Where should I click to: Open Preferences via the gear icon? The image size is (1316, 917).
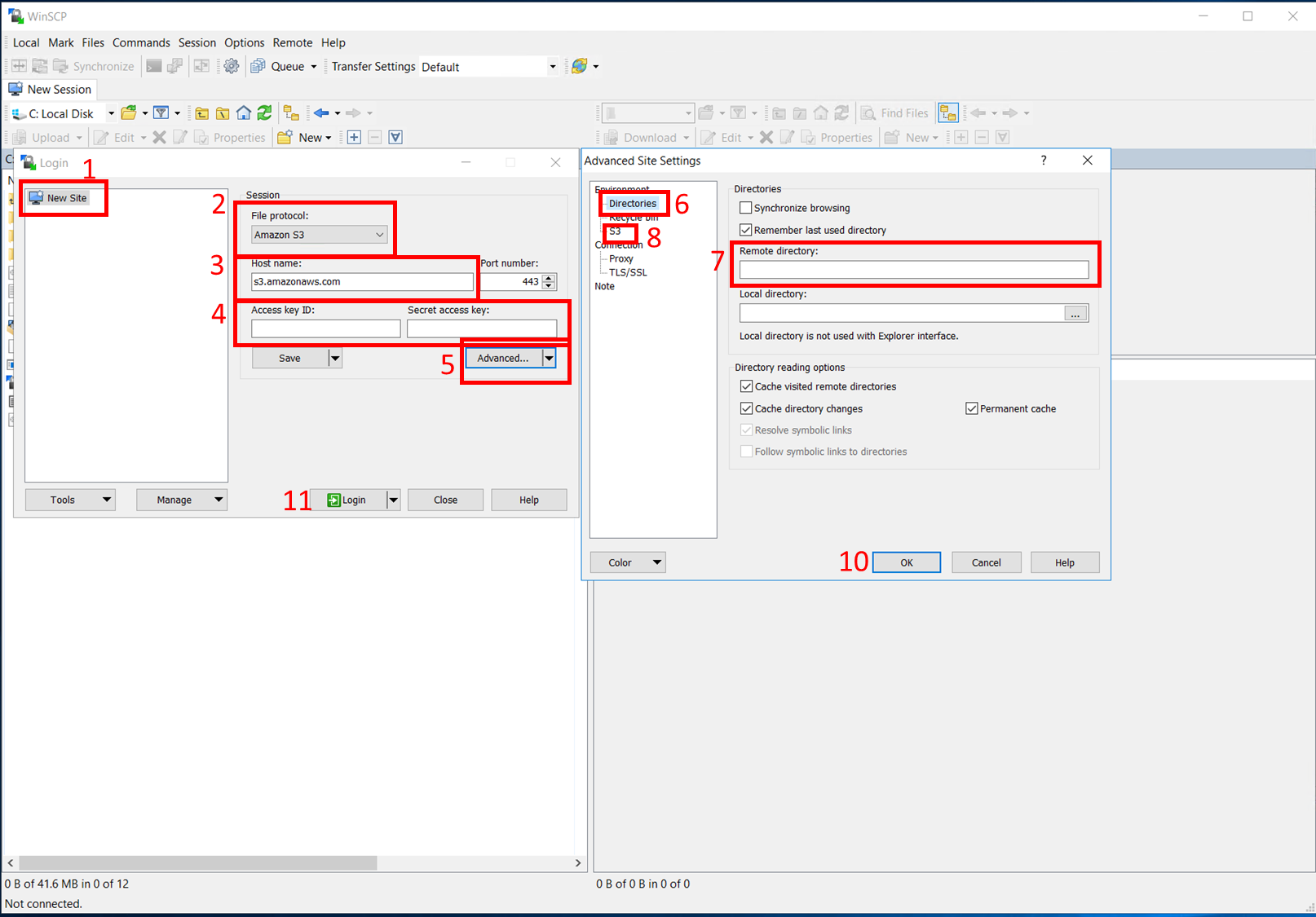click(x=232, y=66)
